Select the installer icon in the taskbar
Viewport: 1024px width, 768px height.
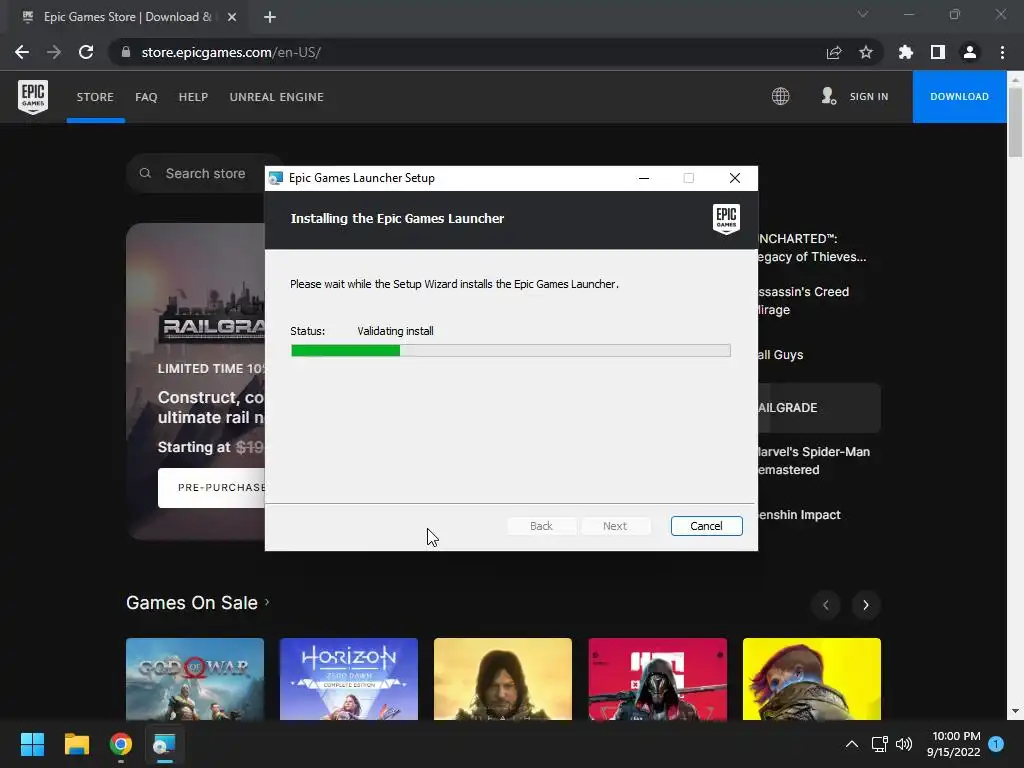pos(165,744)
